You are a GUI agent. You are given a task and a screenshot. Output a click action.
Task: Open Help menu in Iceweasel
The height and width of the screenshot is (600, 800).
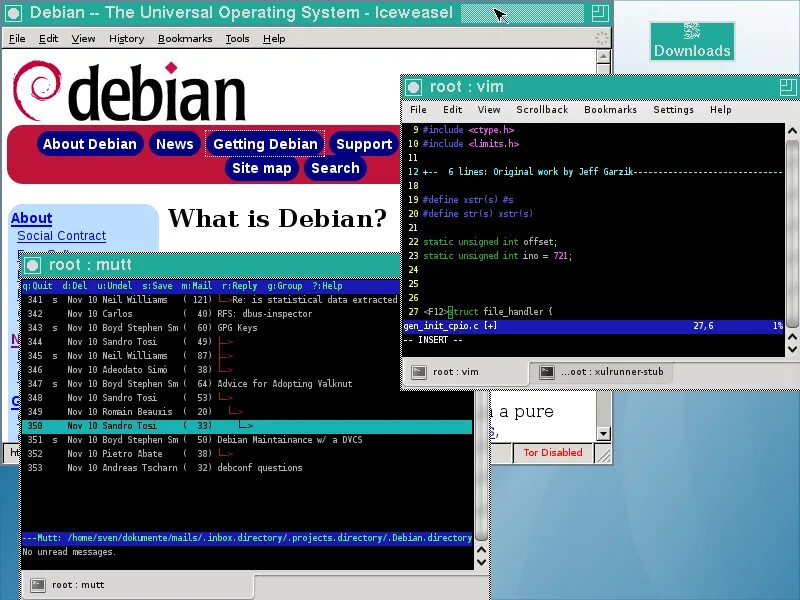point(274,38)
